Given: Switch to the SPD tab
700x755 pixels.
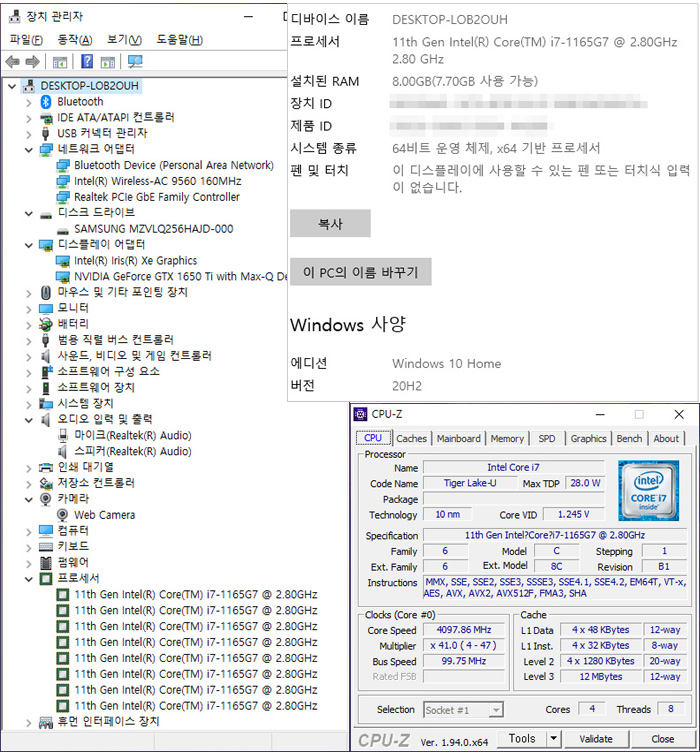Looking at the screenshot, I should (x=546, y=438).
